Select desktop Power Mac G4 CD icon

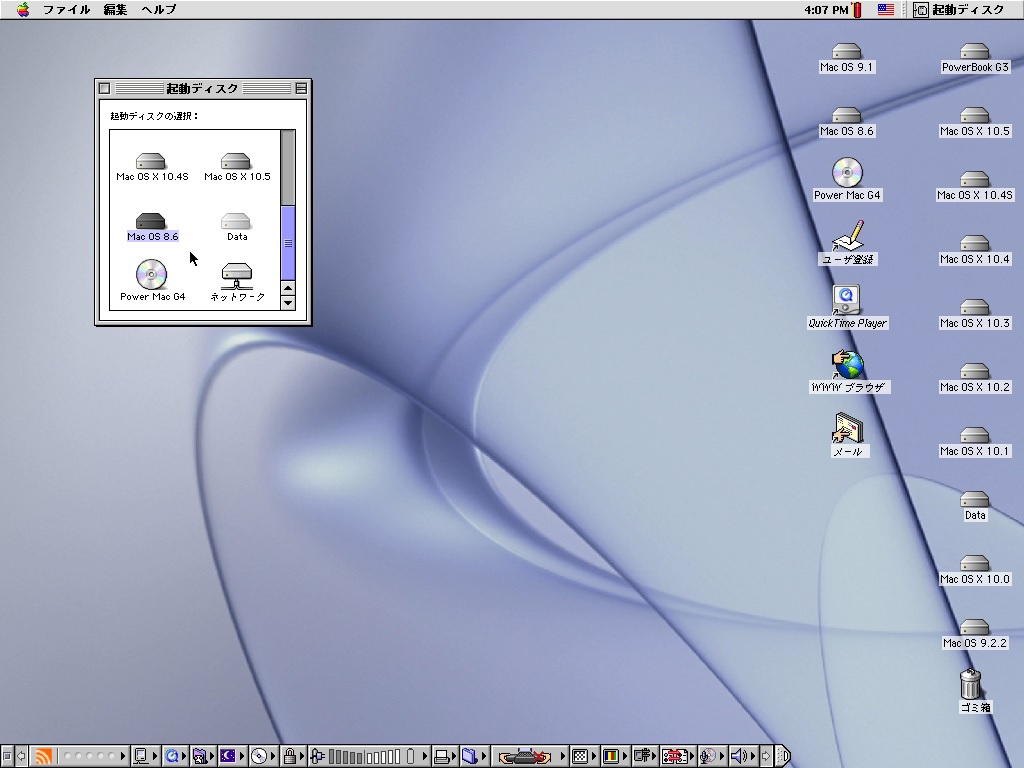point(847,178)
